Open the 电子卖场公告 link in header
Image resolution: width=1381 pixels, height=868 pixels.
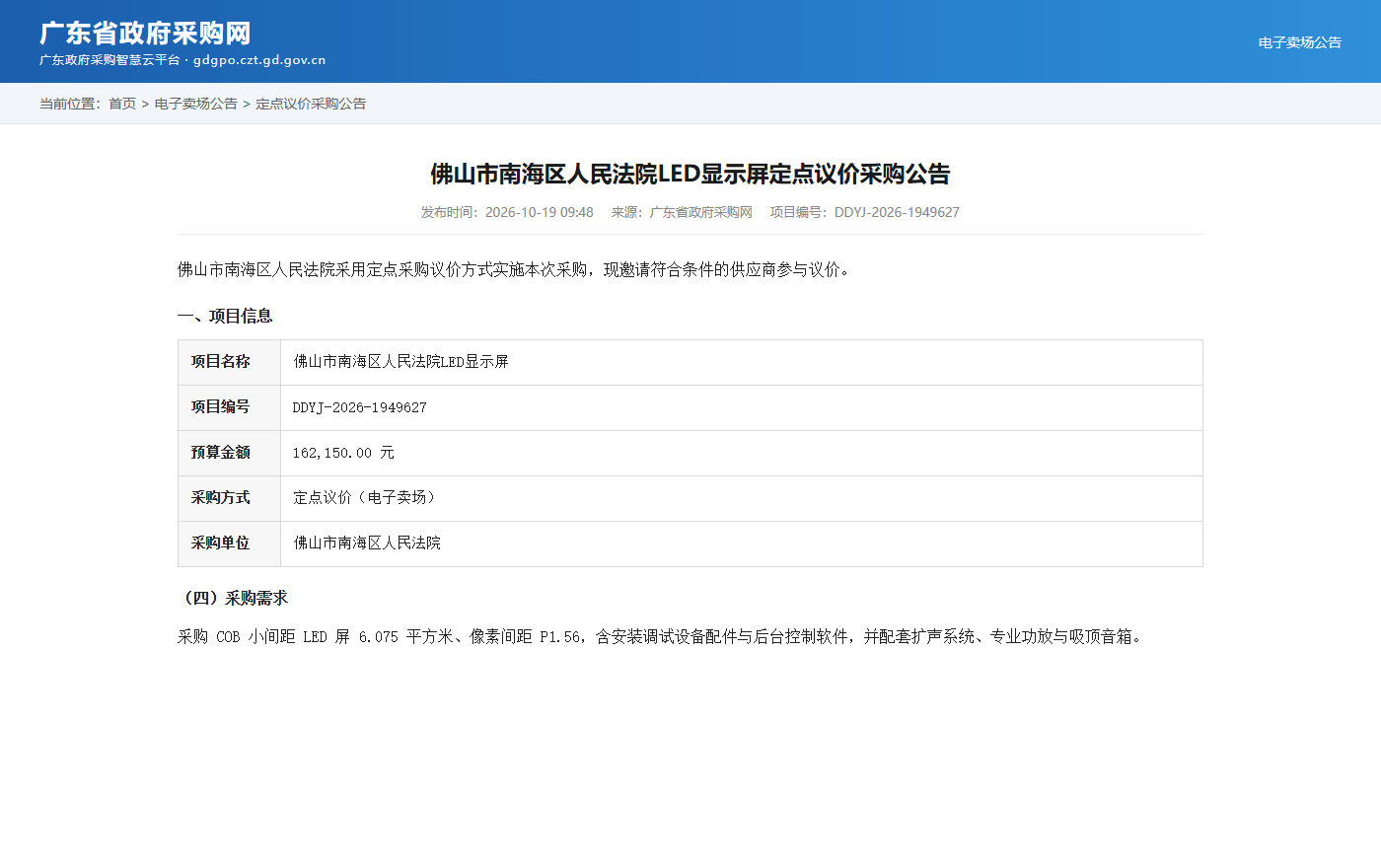point(1299,42)
